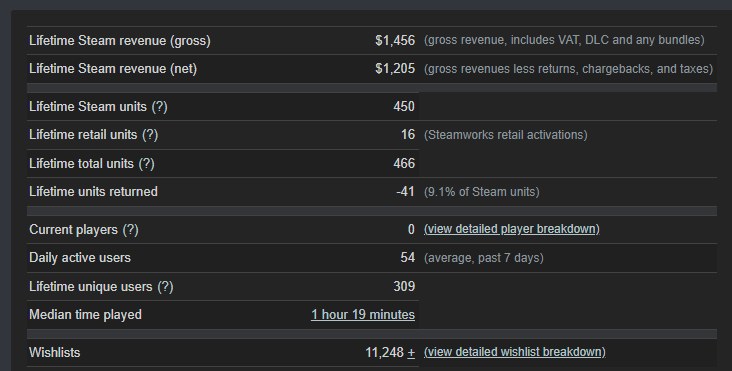Select the $1,456 gross revenue value
Image resolution: width=732 pixels, height=371 pixels.
[395, 41]
